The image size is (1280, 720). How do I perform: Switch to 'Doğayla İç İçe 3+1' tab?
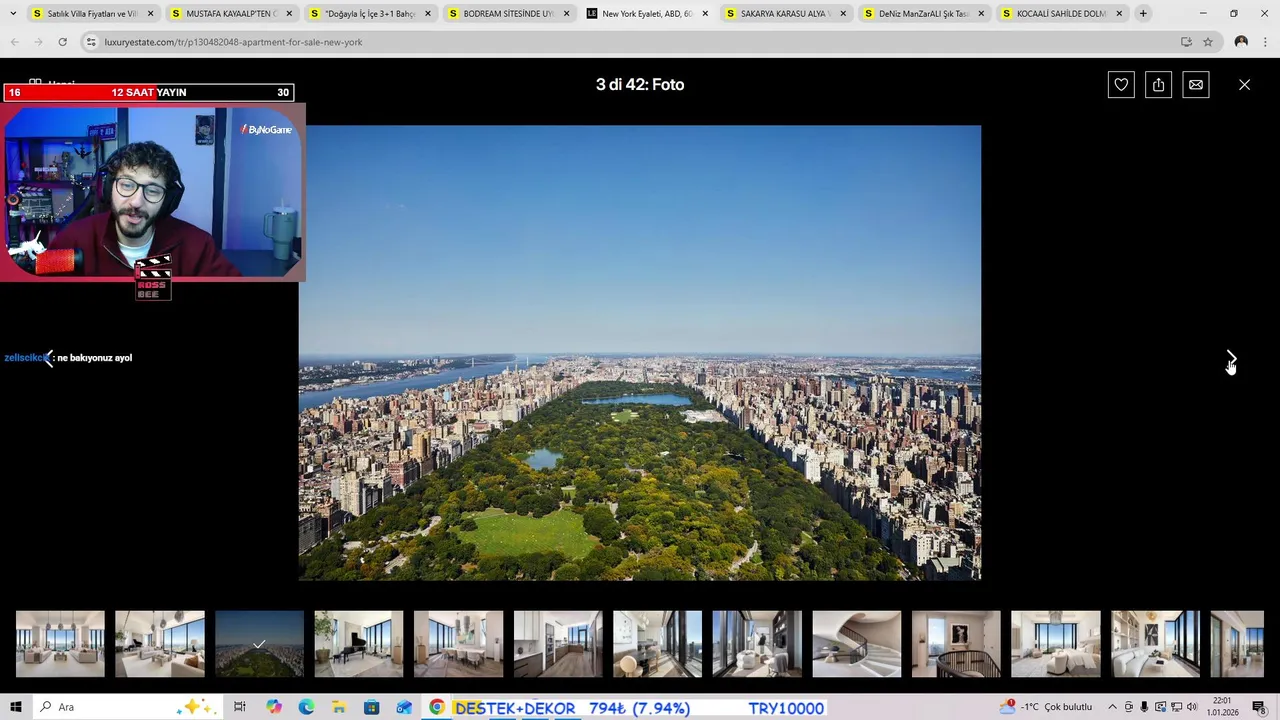coord(369,14)
